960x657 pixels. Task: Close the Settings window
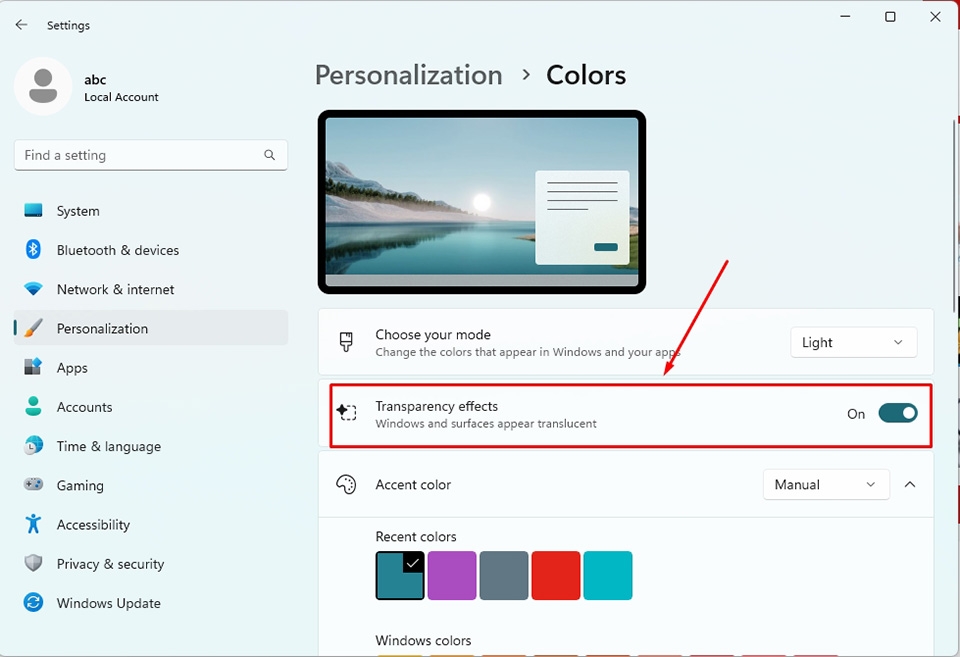[935, 17]
